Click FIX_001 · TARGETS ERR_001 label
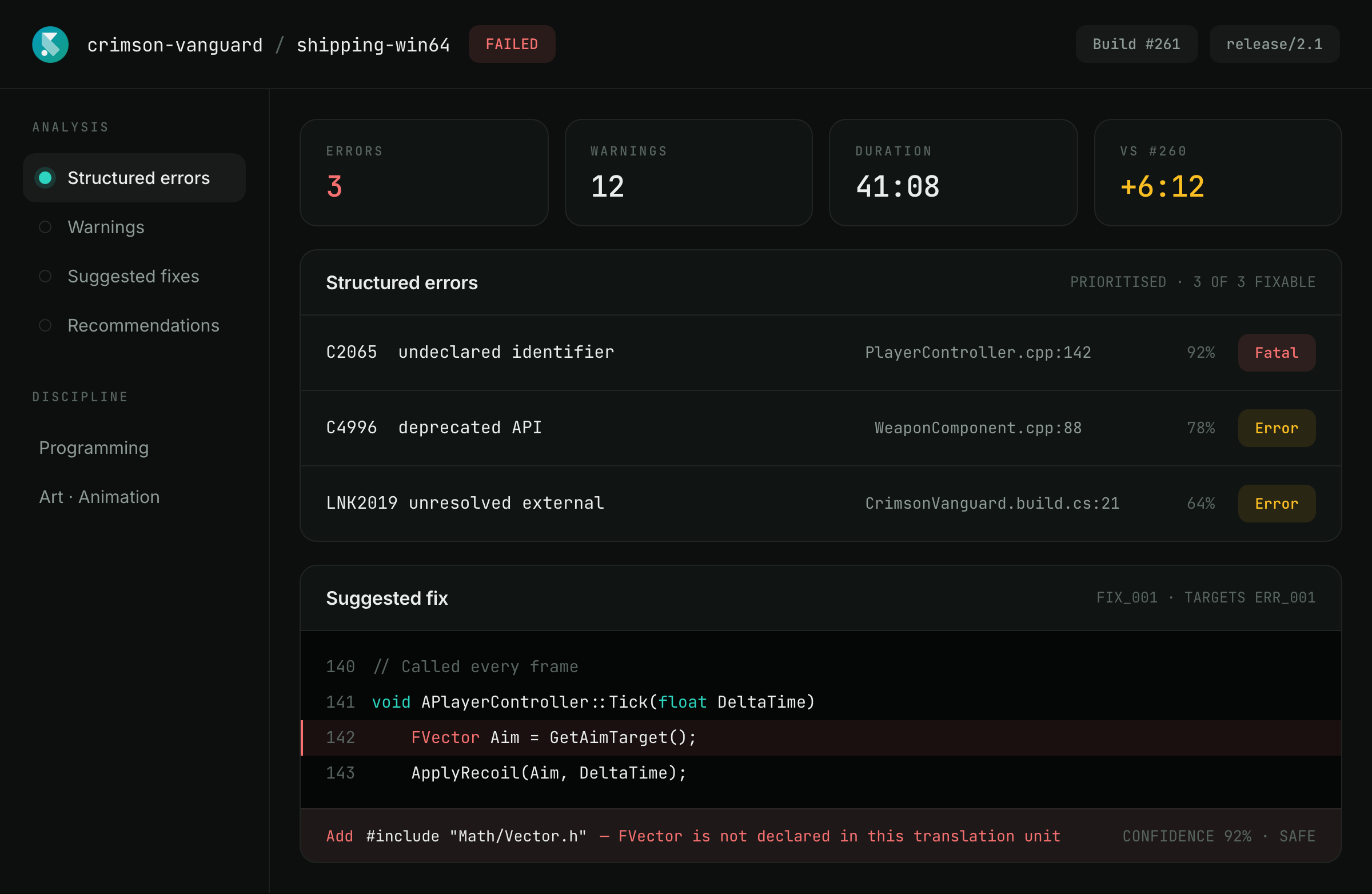 (1206, 598)
